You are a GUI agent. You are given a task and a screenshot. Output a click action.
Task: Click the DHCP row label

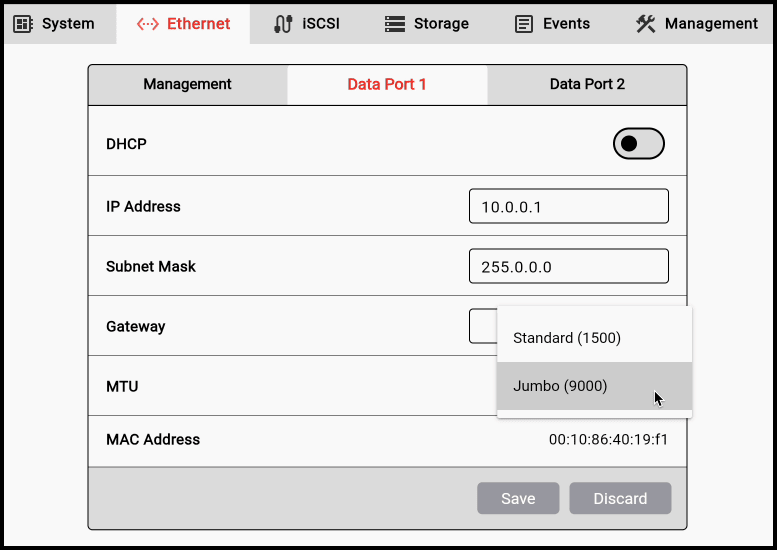126,144
